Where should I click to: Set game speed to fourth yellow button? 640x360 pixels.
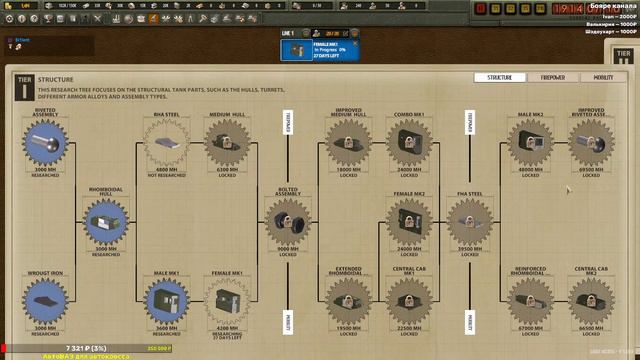tap(540, 9)
